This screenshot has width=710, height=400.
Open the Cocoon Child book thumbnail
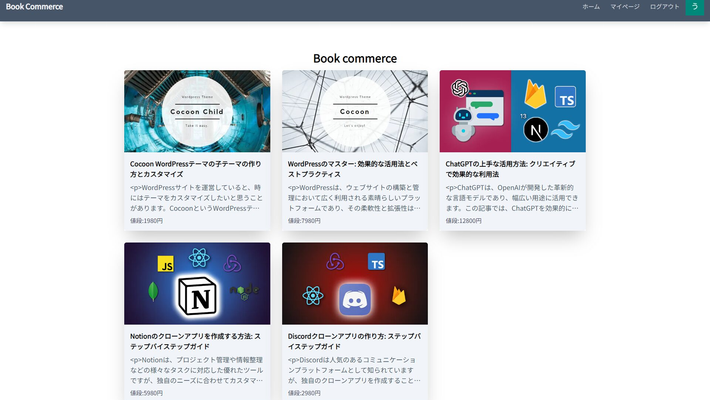[197, 111]
